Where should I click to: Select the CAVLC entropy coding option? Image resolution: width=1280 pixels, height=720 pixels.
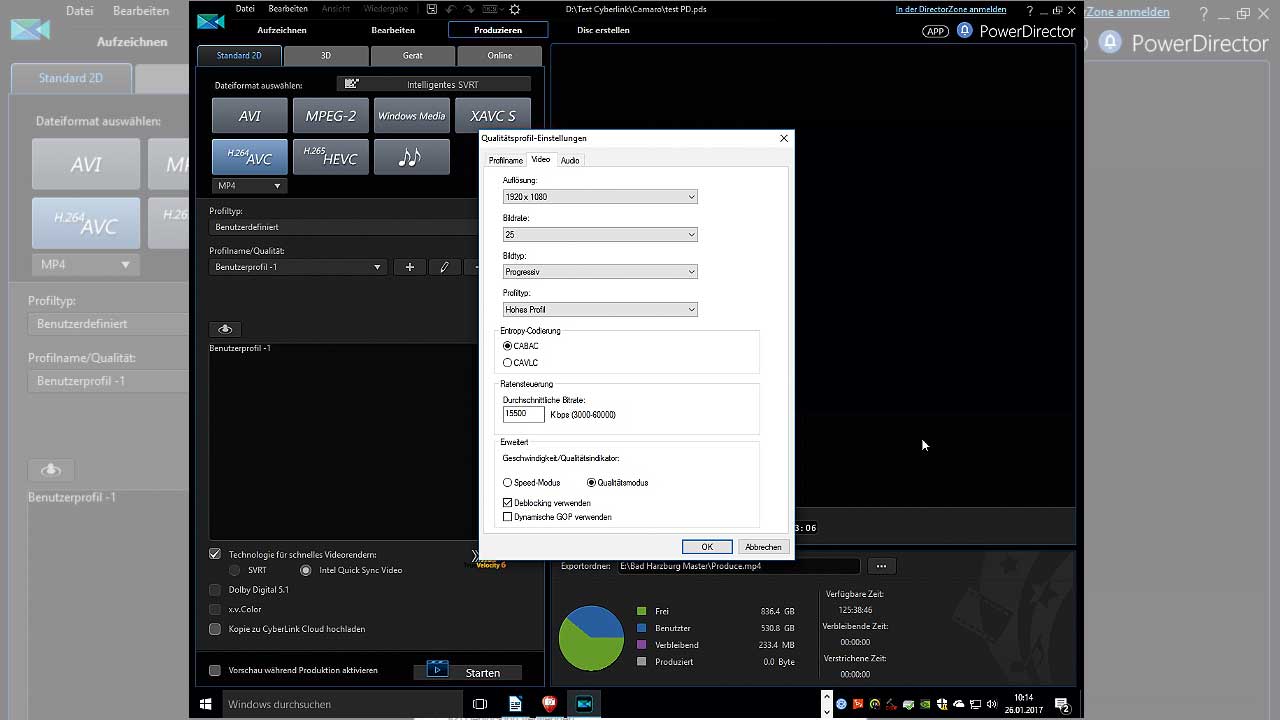click(508, 363)
